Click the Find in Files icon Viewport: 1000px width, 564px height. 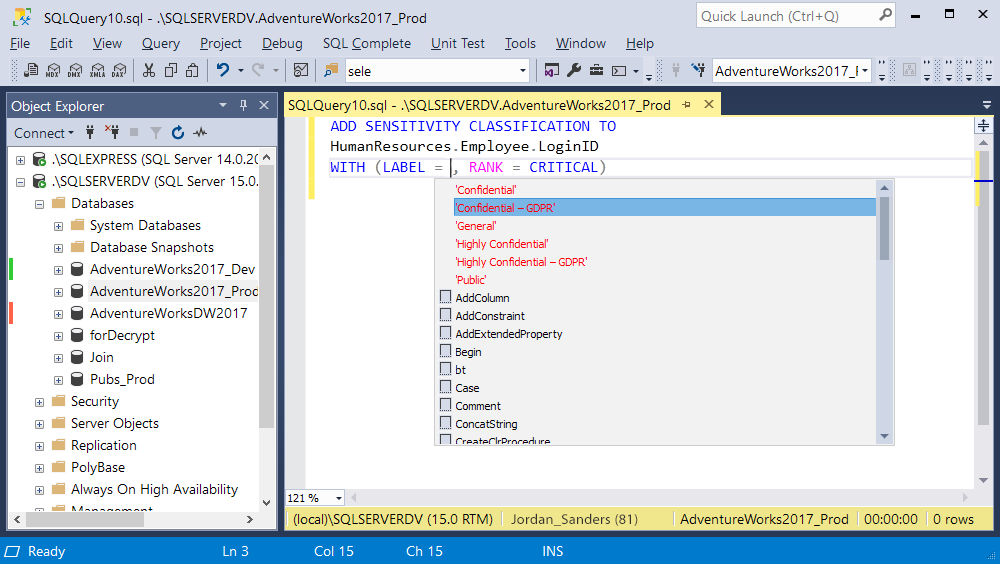(330, 70)
